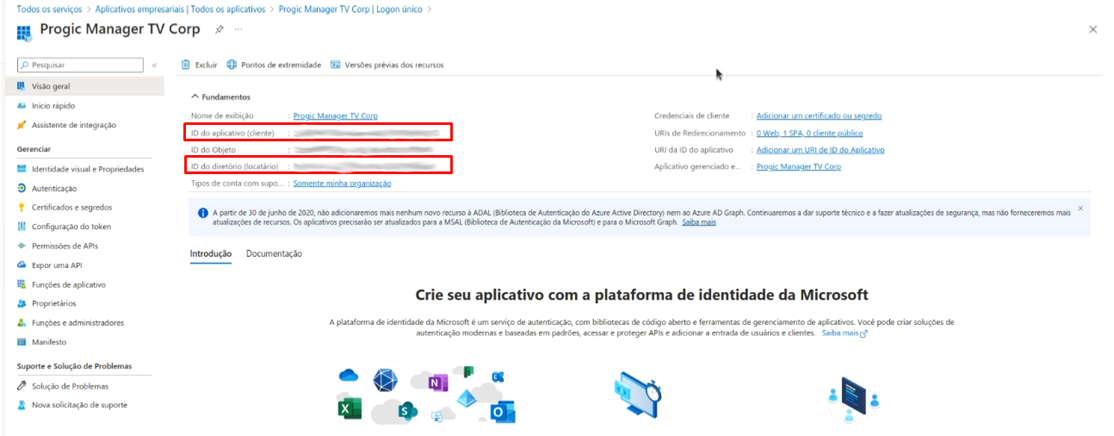This screenshot has height=436, width=1114.
Task: Click the info icon in ADAL banner
Action: pyautogui.click(x=203, y=212)
